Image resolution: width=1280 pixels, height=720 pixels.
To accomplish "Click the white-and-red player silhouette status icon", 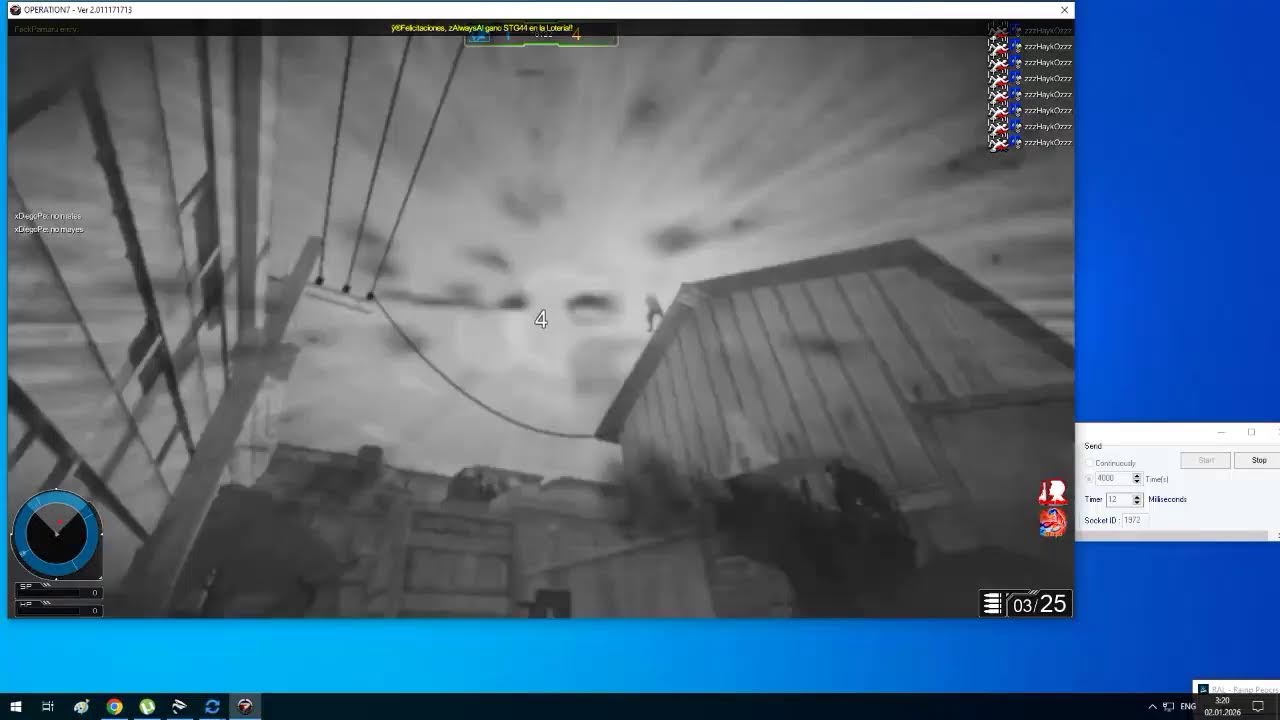I will coord(1052,492).
